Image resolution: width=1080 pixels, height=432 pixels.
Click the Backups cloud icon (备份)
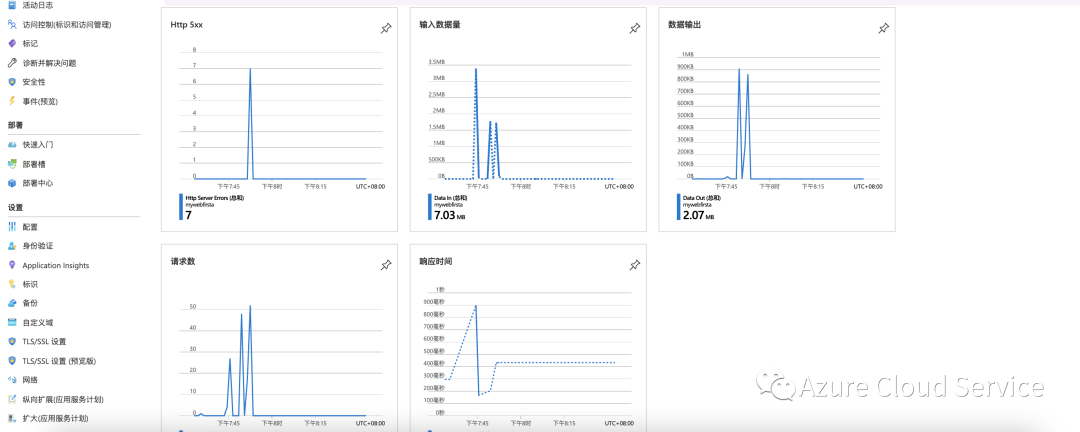12,303
